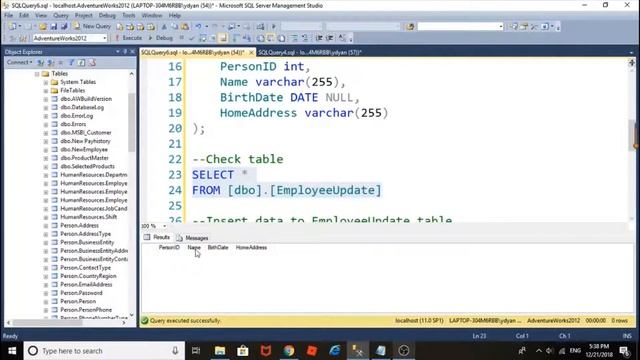This screenshot has height=360, width=640.
Task: Open the Query menu
Action: point(61,16)
